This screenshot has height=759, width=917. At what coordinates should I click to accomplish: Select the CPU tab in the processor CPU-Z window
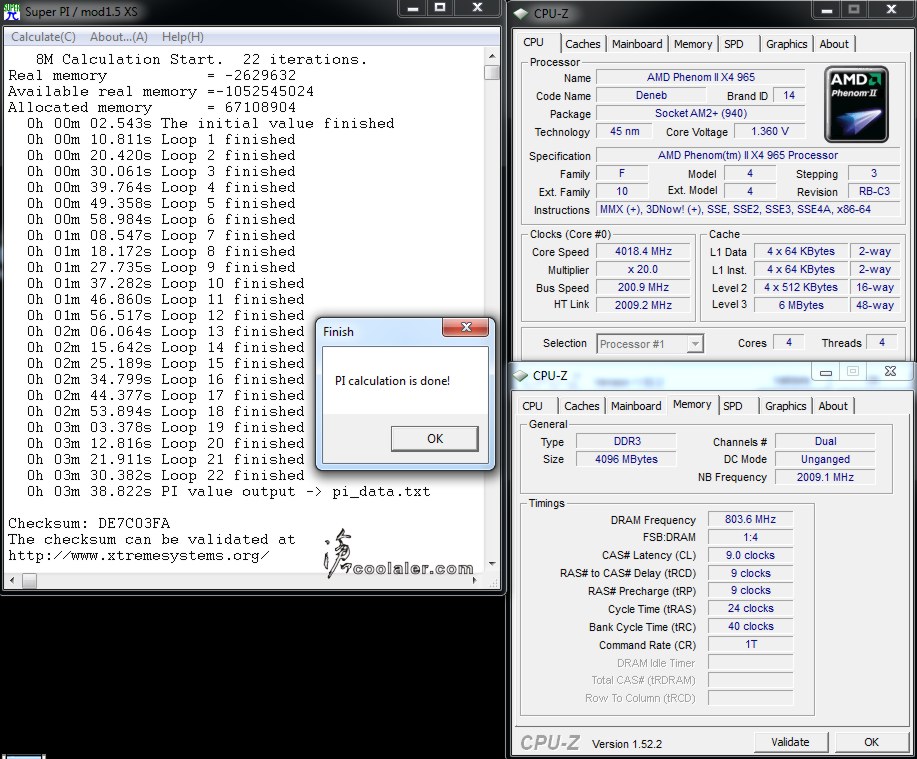(533, 43)
